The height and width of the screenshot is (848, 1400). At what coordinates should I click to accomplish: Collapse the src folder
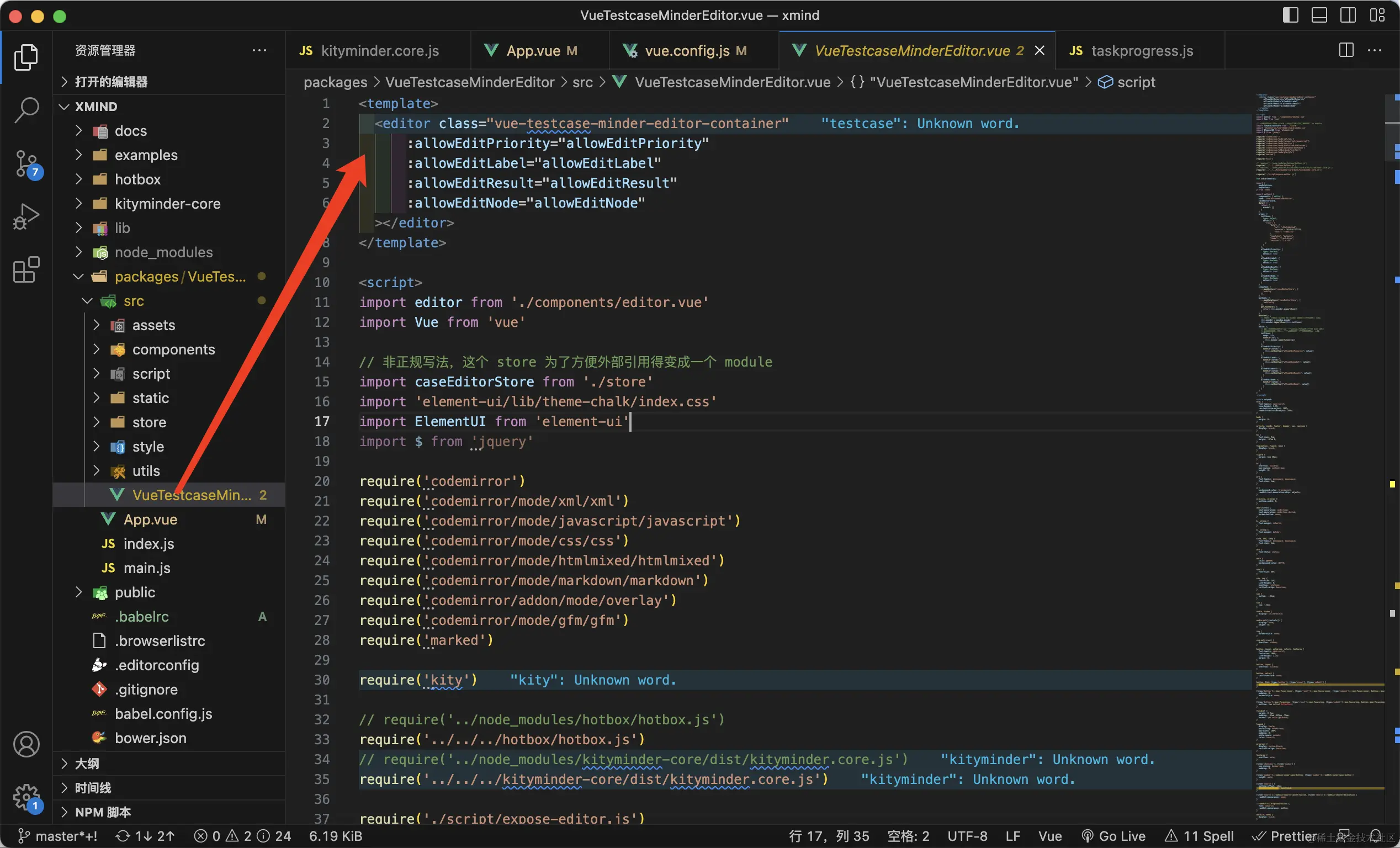coord(133,301)
